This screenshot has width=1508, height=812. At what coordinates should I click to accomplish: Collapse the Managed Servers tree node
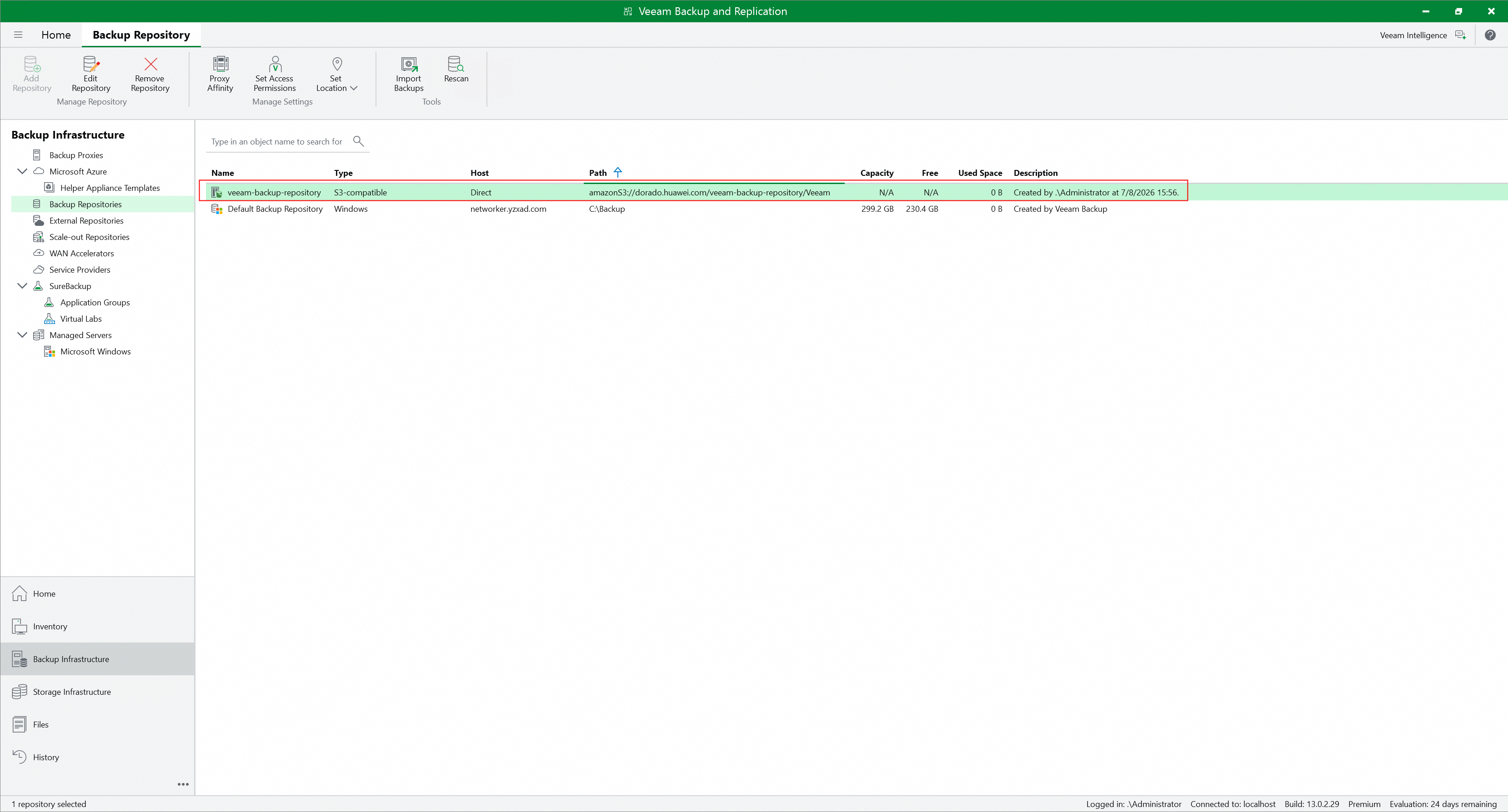click(x=22, y=335)
